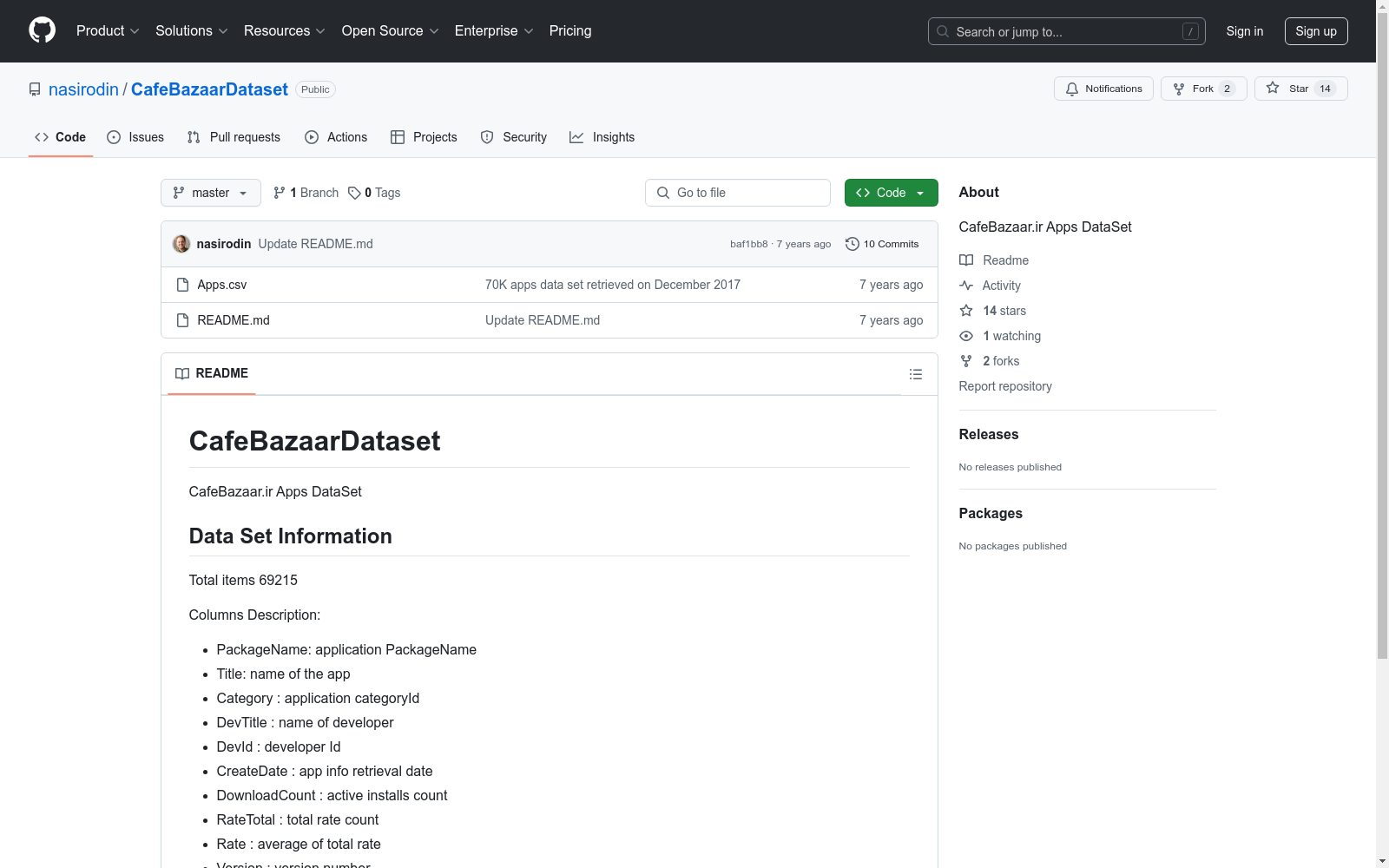The height and width of the screenshot is (868, 1389).
Task: Star this repository
Action: coord(1300,89)
